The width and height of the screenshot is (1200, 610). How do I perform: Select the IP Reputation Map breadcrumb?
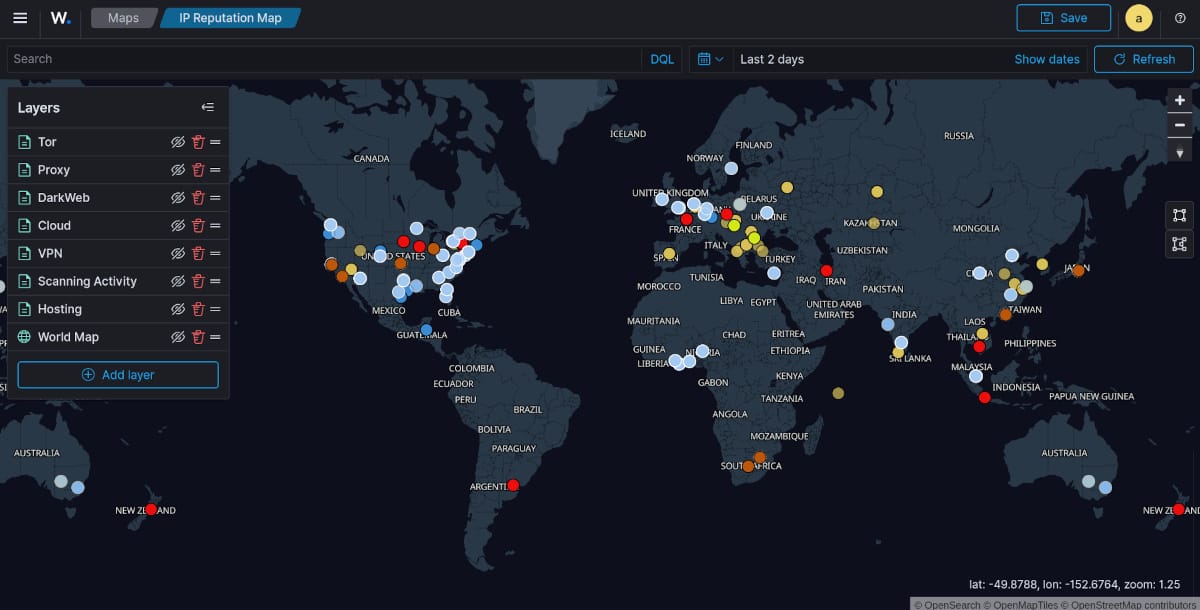point(230,18)
